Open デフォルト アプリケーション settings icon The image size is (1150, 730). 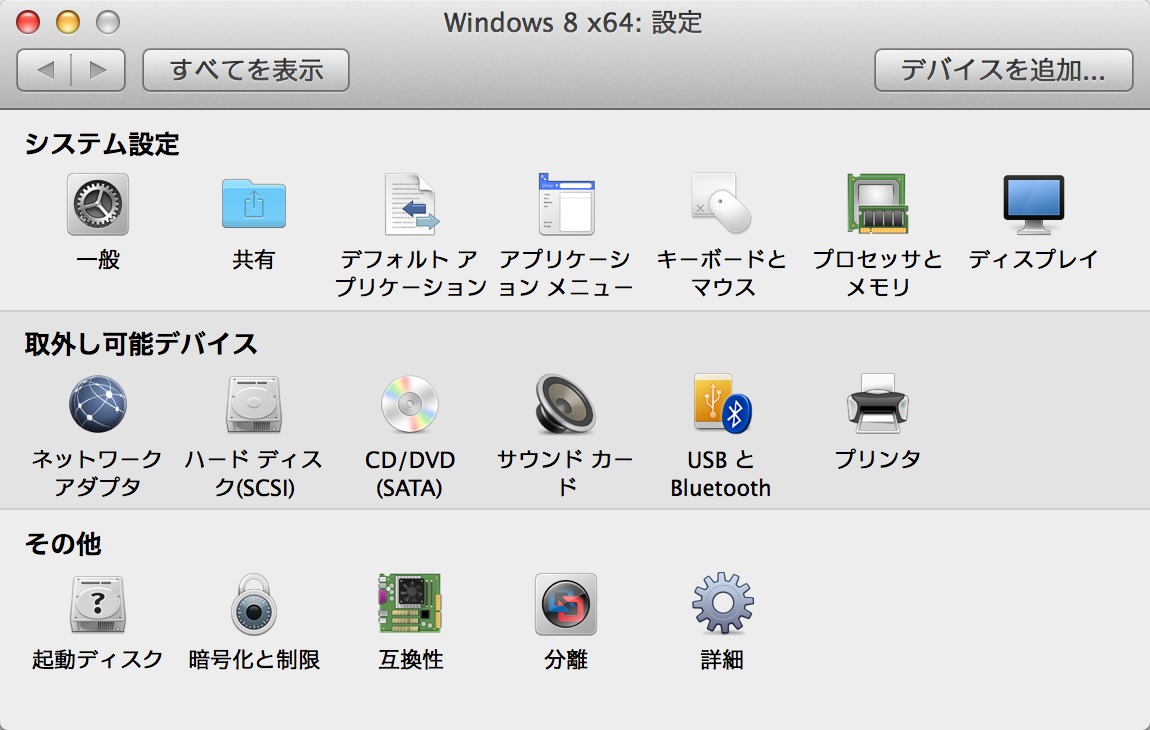coord(410,204)
